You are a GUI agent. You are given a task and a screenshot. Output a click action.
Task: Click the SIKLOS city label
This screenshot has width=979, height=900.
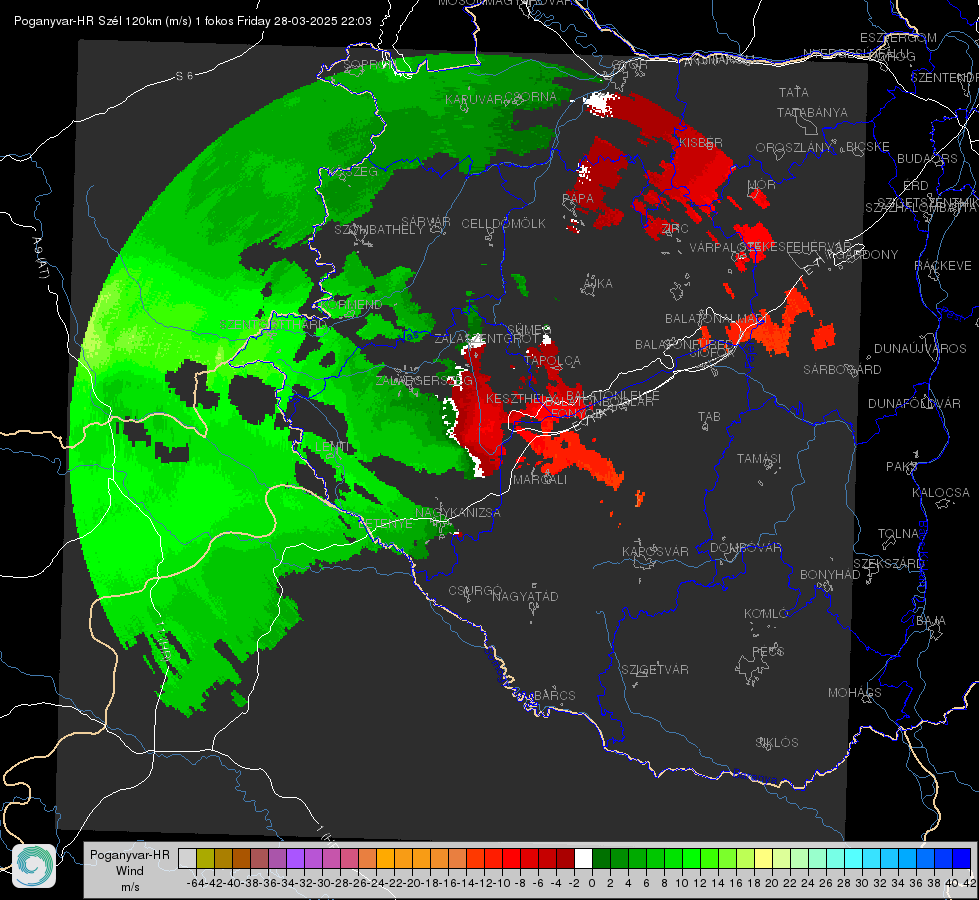coord(777,743)
